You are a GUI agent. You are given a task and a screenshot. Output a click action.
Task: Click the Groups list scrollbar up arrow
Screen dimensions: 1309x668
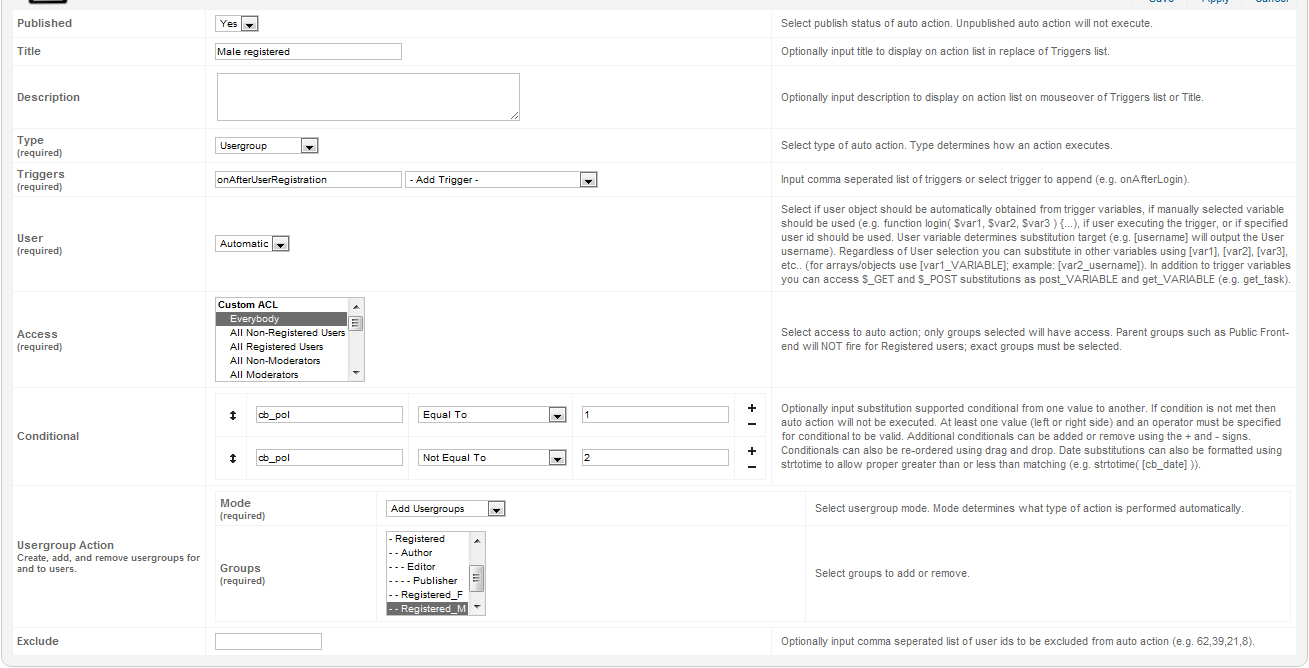477,539
